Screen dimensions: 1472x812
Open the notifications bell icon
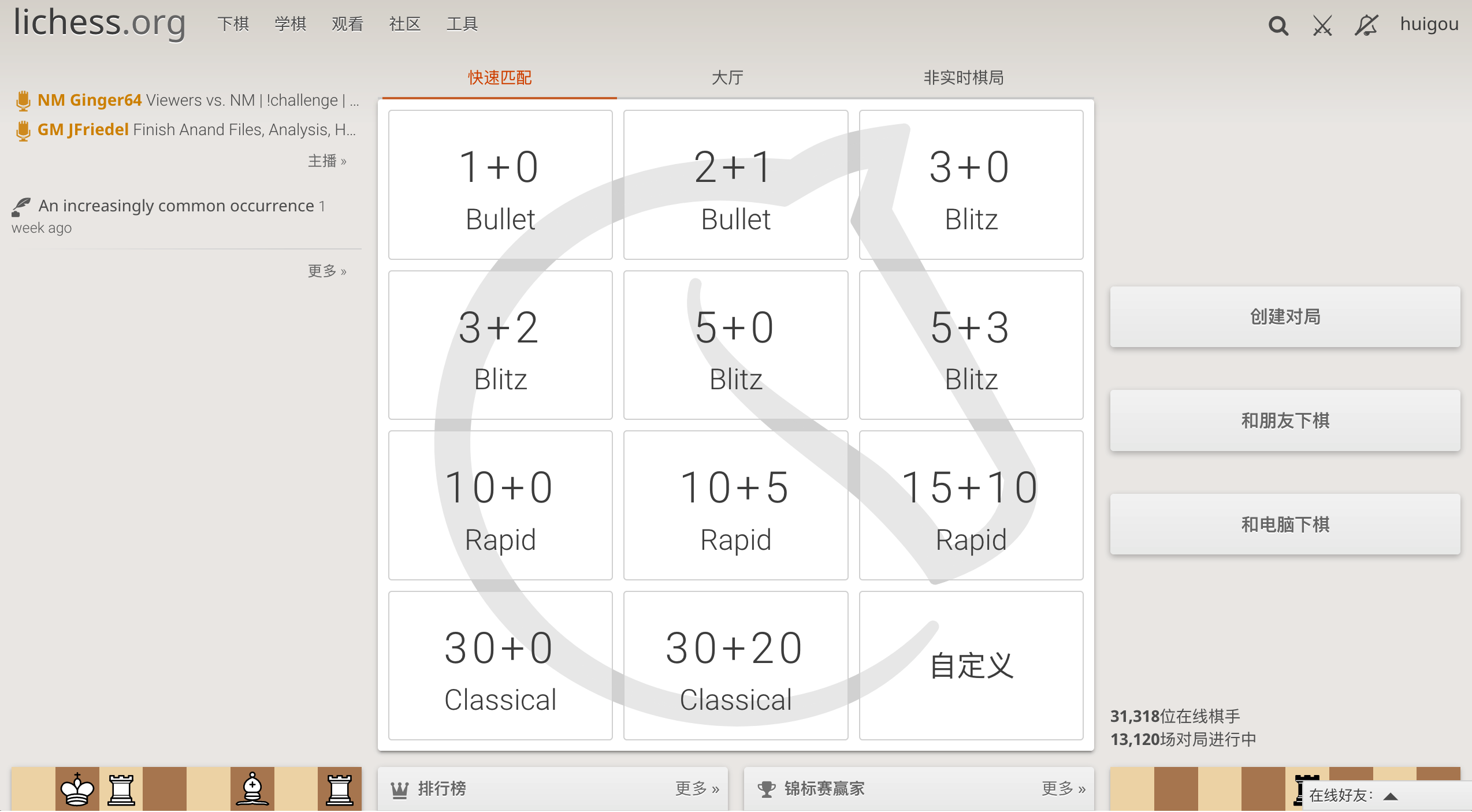[x=1366, y=26]
